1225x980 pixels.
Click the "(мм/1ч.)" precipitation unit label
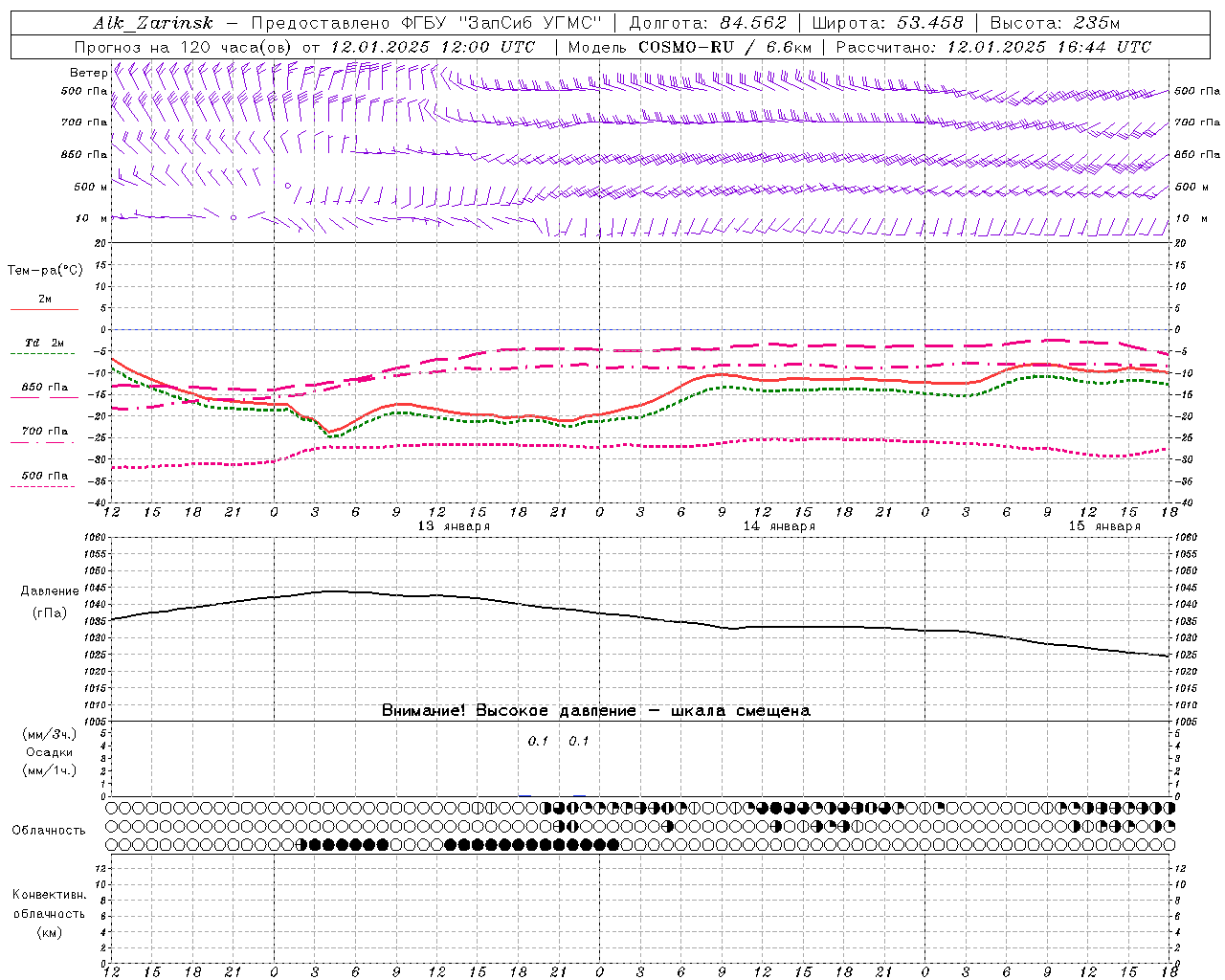(x=50, y=770)
